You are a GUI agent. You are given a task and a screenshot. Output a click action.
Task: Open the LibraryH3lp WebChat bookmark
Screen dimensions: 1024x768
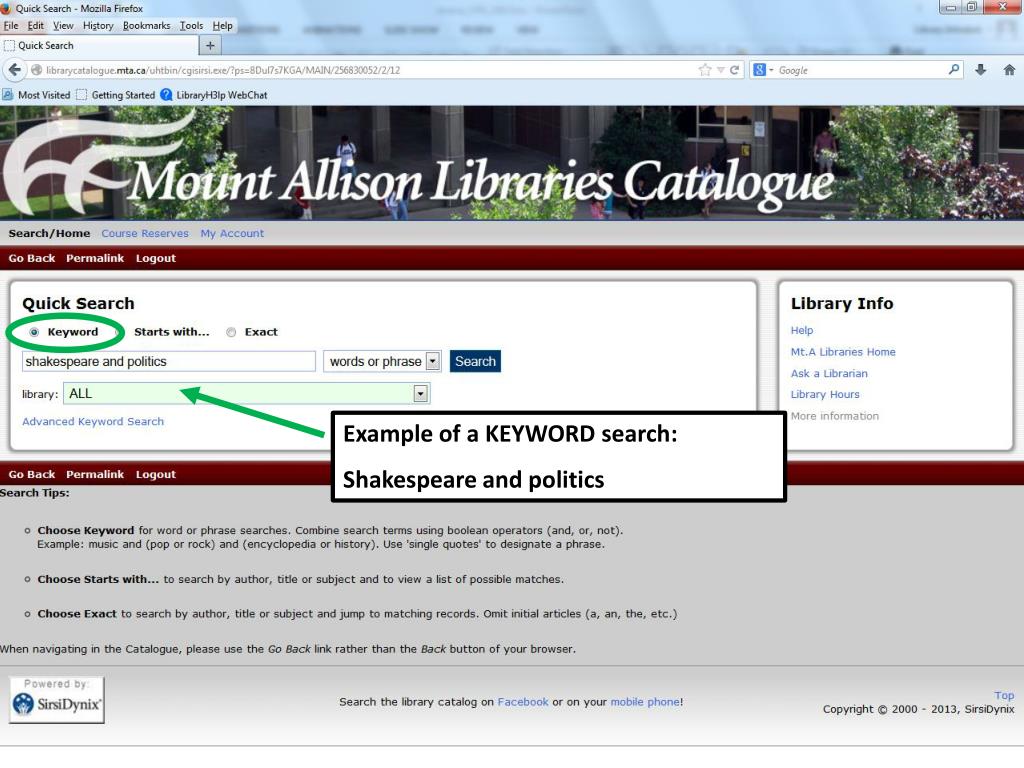click(214, 95)
